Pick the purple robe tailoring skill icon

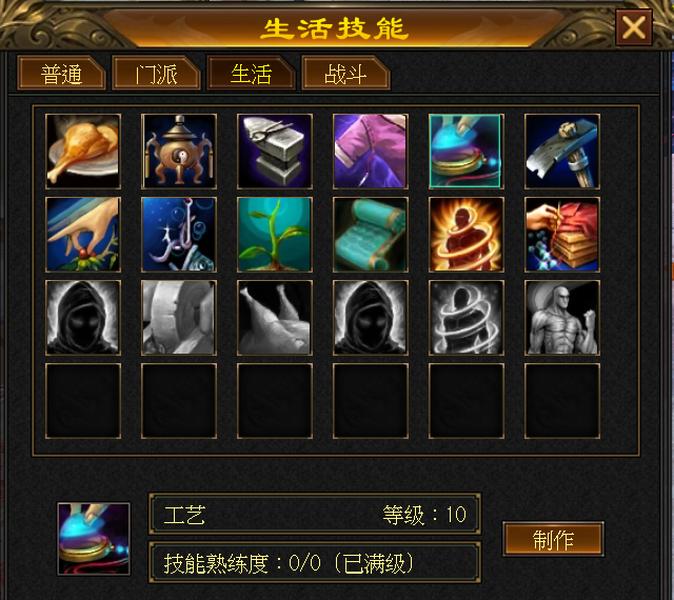(371, 151)
